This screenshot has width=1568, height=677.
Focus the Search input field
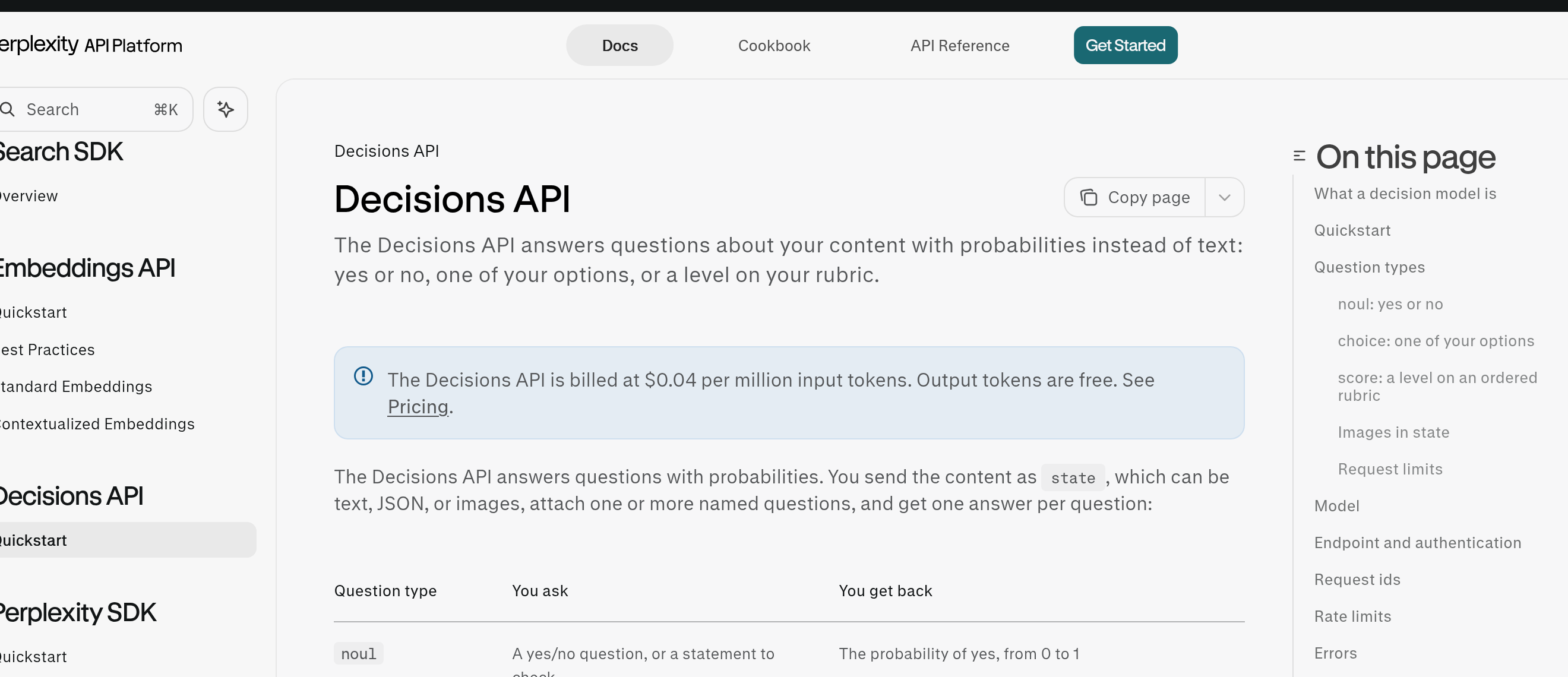96,110
